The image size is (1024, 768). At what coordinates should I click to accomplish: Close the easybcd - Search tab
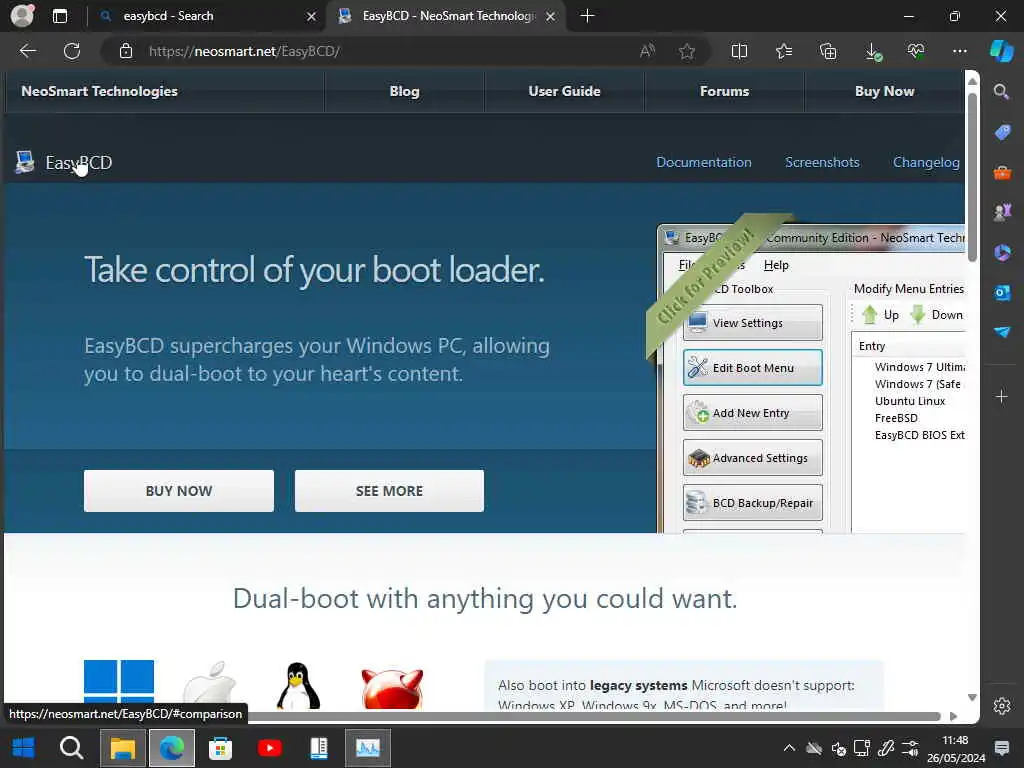tap(312, 16)
